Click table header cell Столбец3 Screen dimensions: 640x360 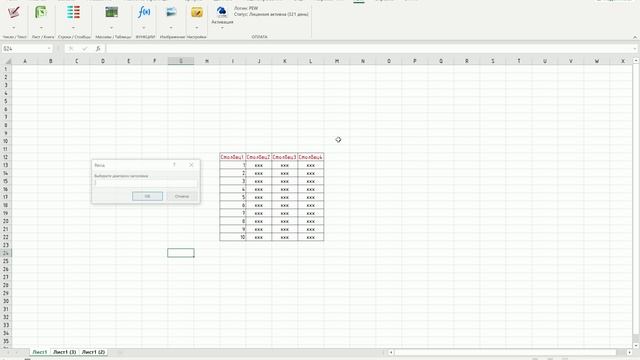tap(284, 157)
